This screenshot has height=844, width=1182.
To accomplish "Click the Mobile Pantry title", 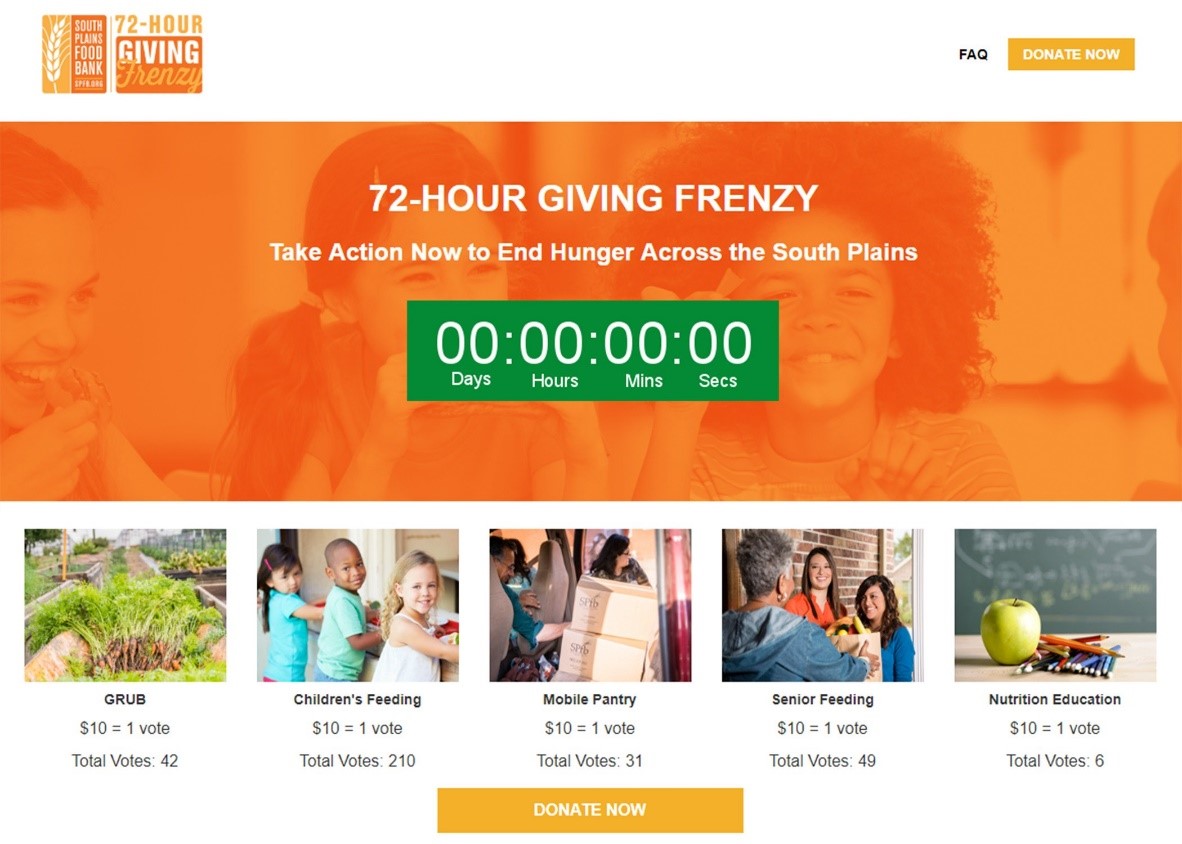I will [589, 699].
